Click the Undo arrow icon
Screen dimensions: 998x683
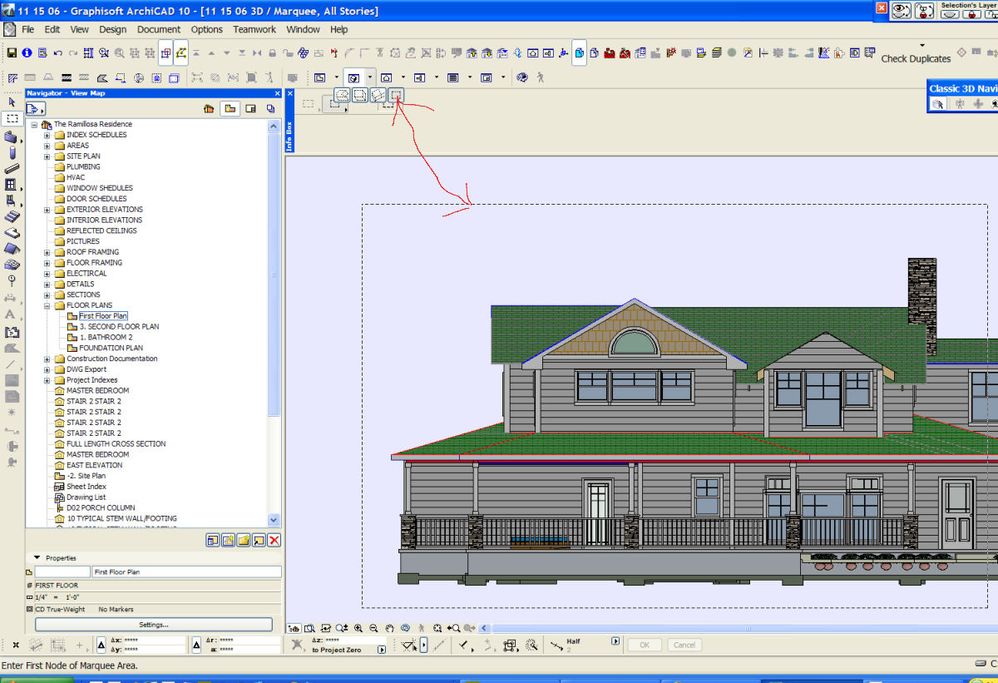coord(58,52)
